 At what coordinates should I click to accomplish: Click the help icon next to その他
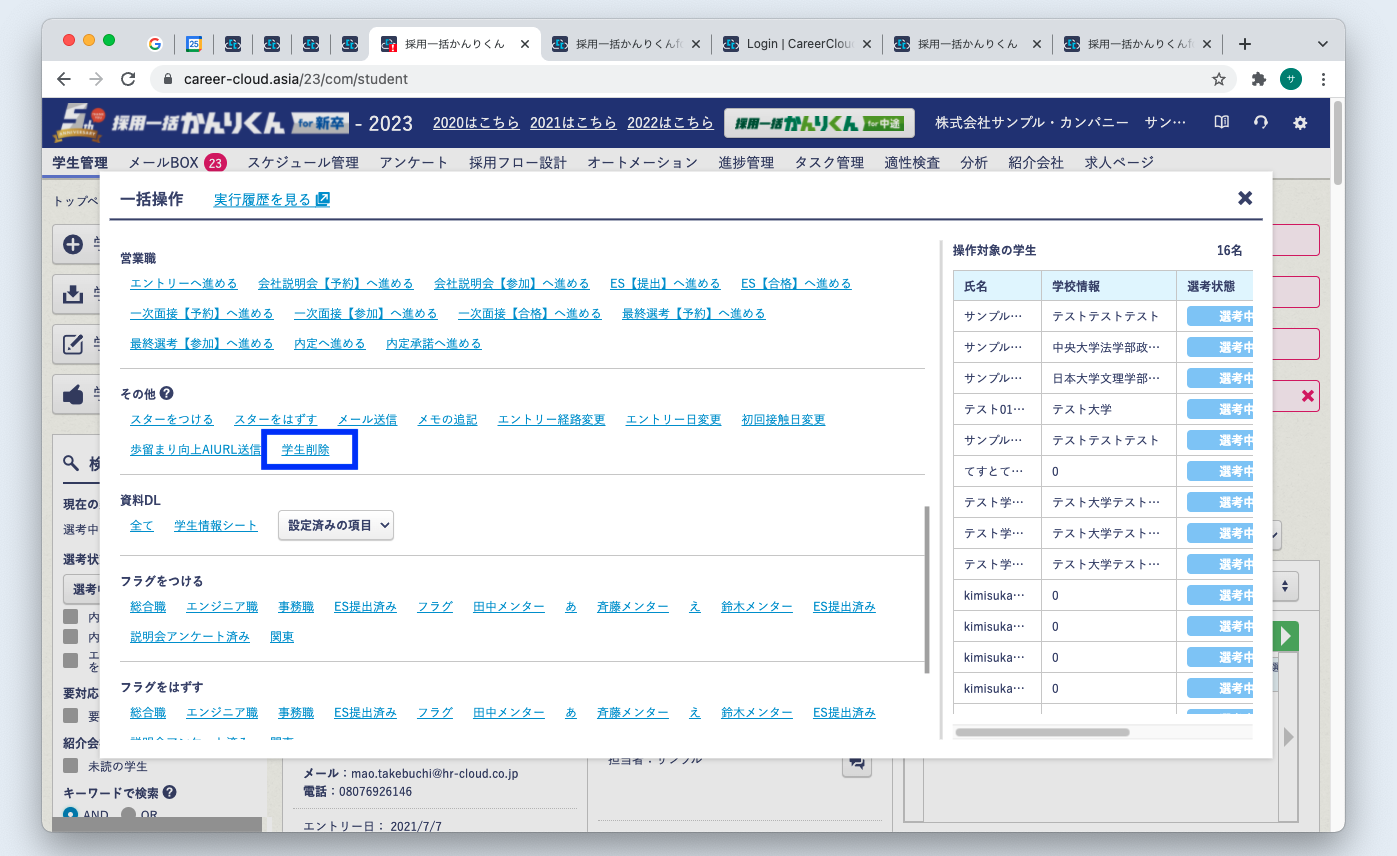click(166, 394)
